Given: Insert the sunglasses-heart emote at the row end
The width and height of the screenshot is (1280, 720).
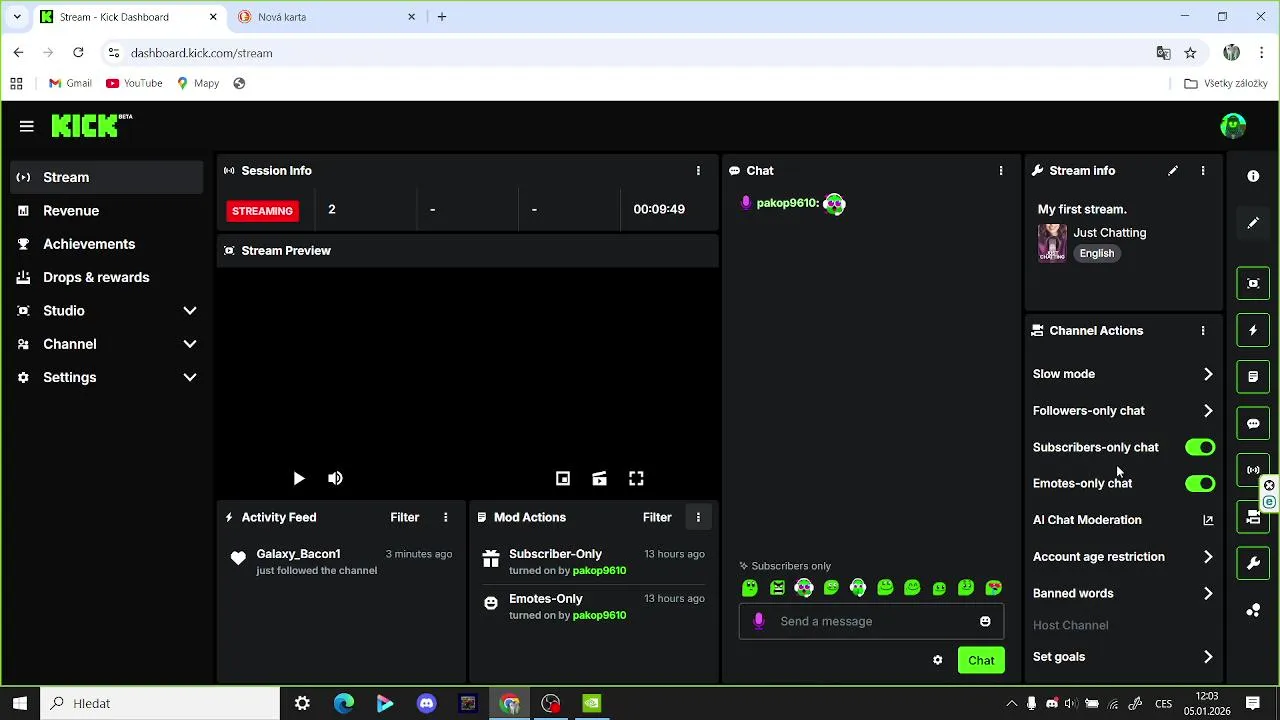Looking at the screenshot, I should coord(993,588).
